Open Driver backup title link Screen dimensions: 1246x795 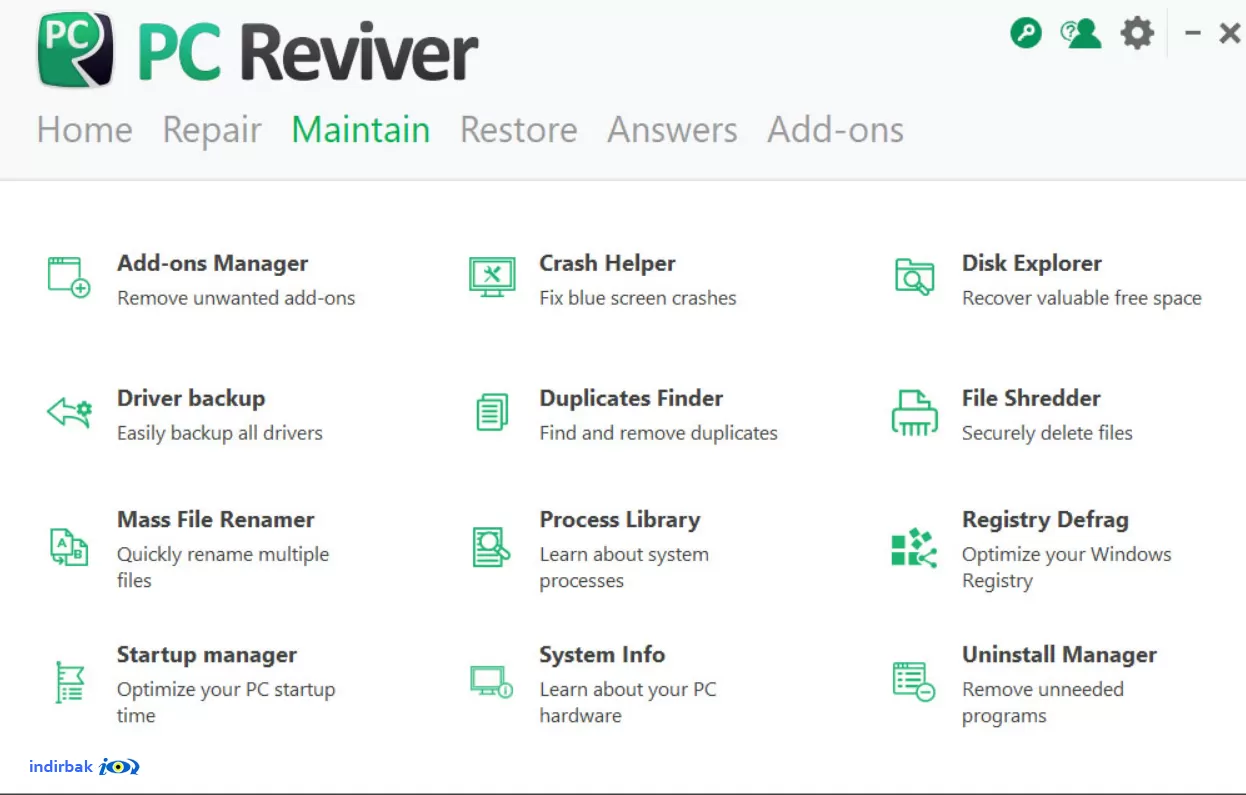coord(191,398)
